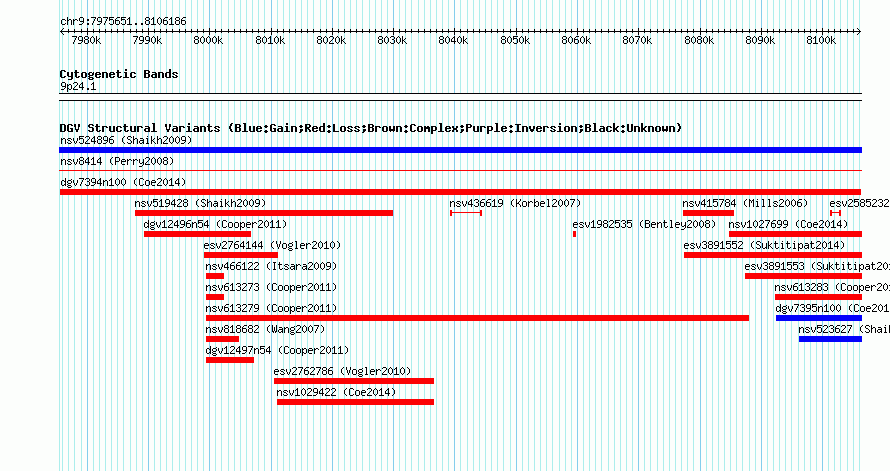The height and width of the screenshot is (471, 890).
Task: Open the esv2764144 (Vogler2010) label
Action: tap(272, 245)
